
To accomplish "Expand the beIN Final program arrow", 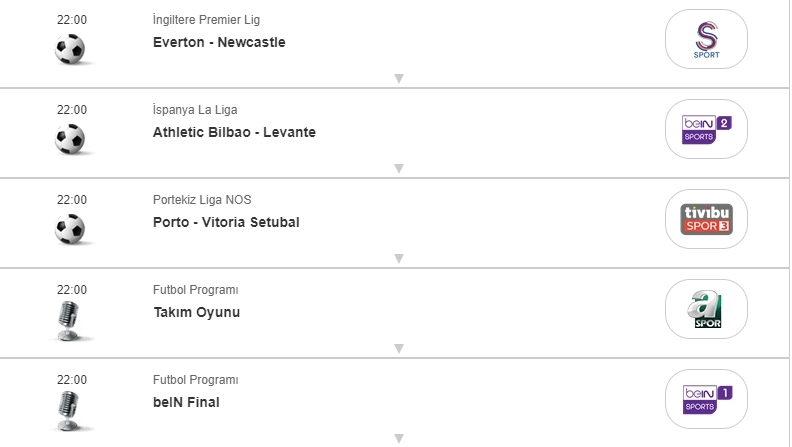I will (x=398, y=438).
